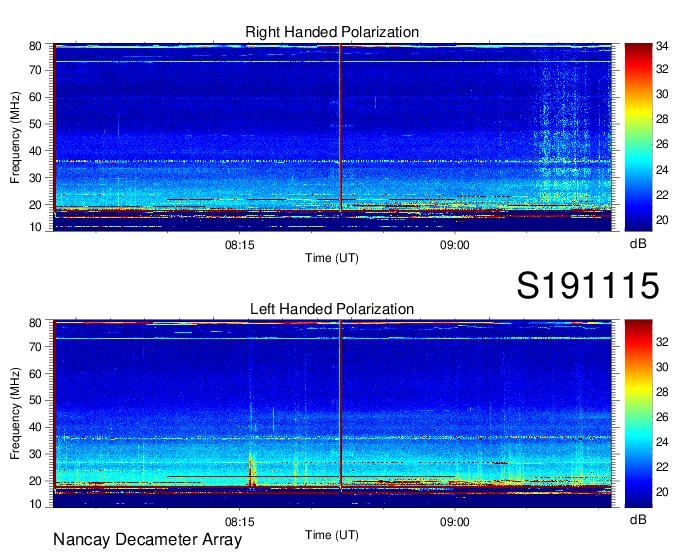This screenshot has height=552, width=680.
Task: Click the Nancay Decameter Array caption
Action: [147, 540]
